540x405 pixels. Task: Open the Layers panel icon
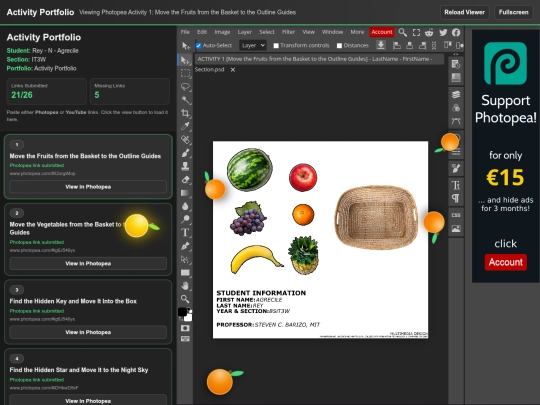tap(456, 94)
